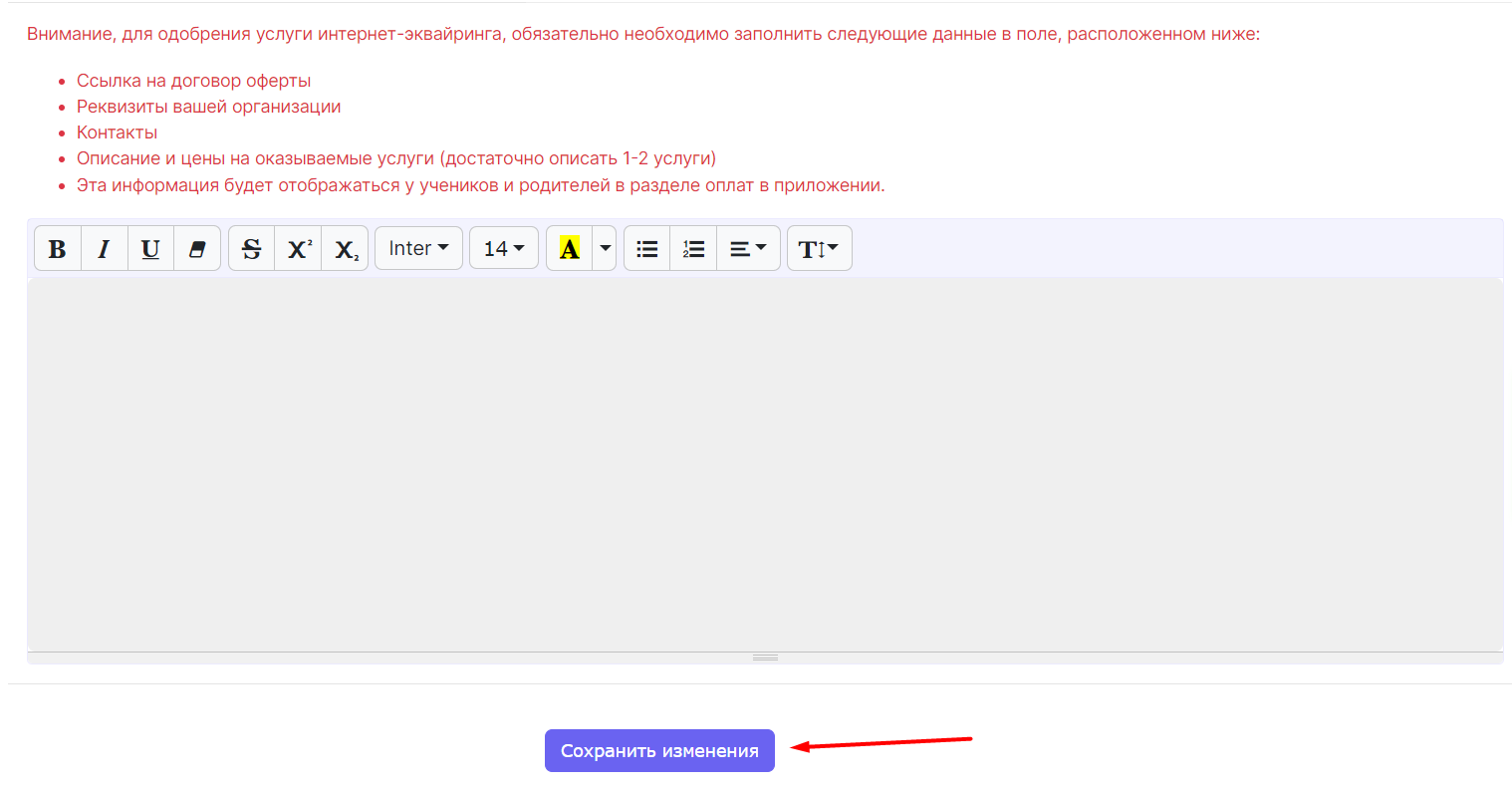Screen dimensions: 1512x789
Task: Open paragraph alignment dropdown
Action: [748, 248]
